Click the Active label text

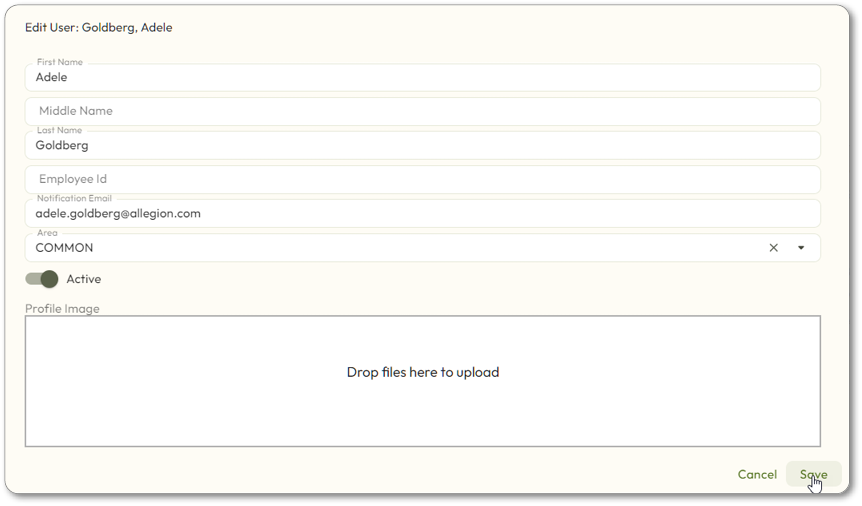coord(84,279)
